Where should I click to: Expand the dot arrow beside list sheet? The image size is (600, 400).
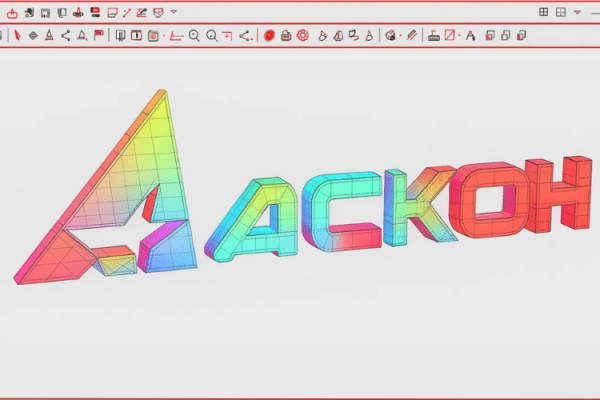(x=164, y=36)
